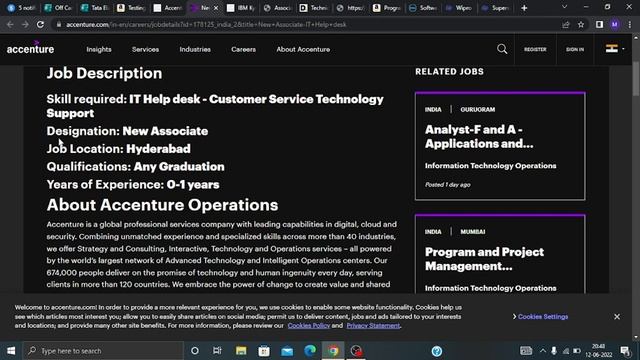Dismiss the cookie banner with X
The height and width of the screenshot is (360, 640).
617,316
